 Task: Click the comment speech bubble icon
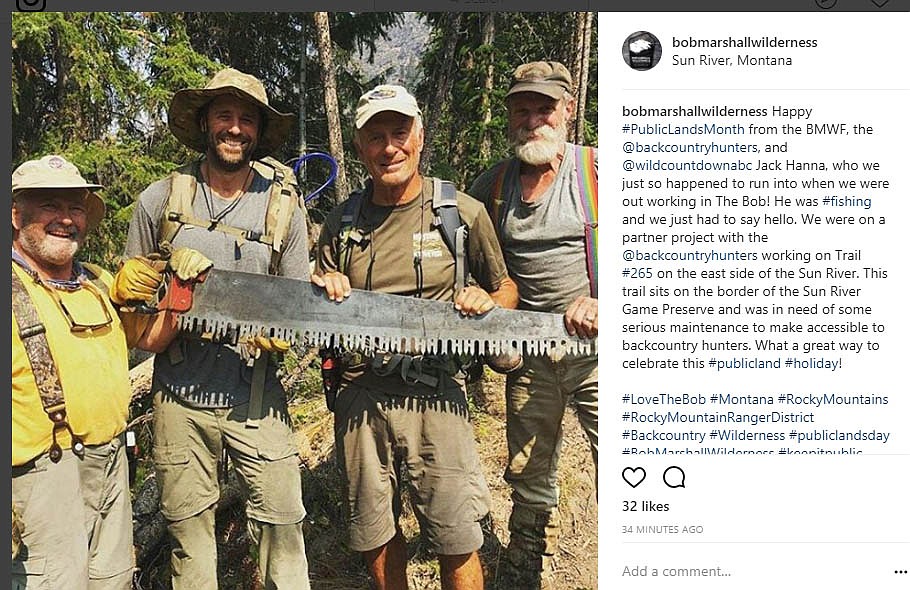[674, 477]
